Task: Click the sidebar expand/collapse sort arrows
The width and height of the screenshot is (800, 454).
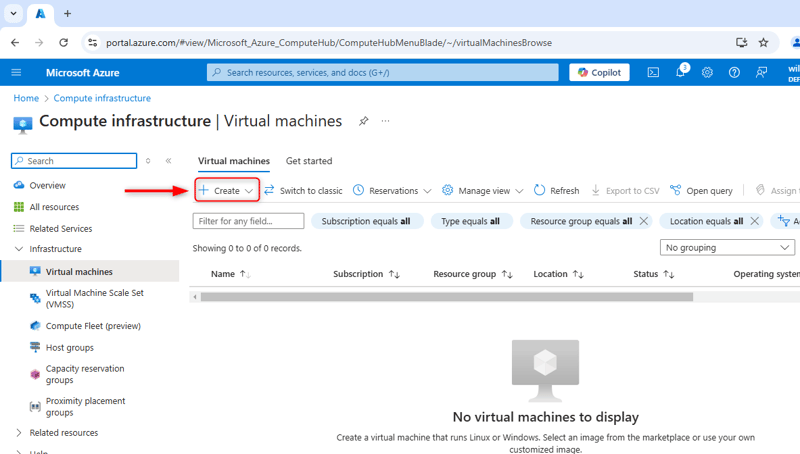Action: [x=148, y=161]
